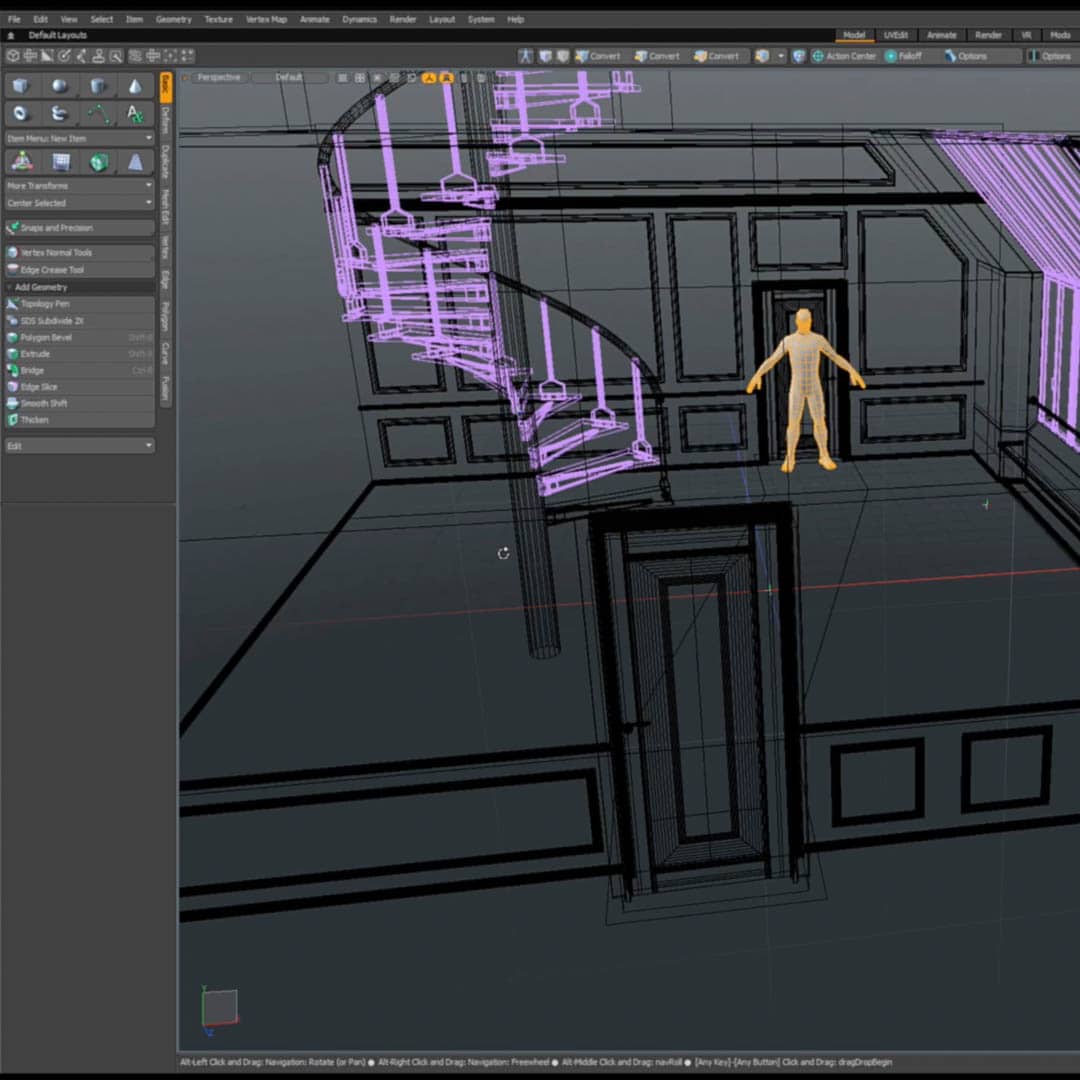Viewport: 1080px width, 1080px height.
Task: Click the Topology Pen tool
Action: click(45, 304)
